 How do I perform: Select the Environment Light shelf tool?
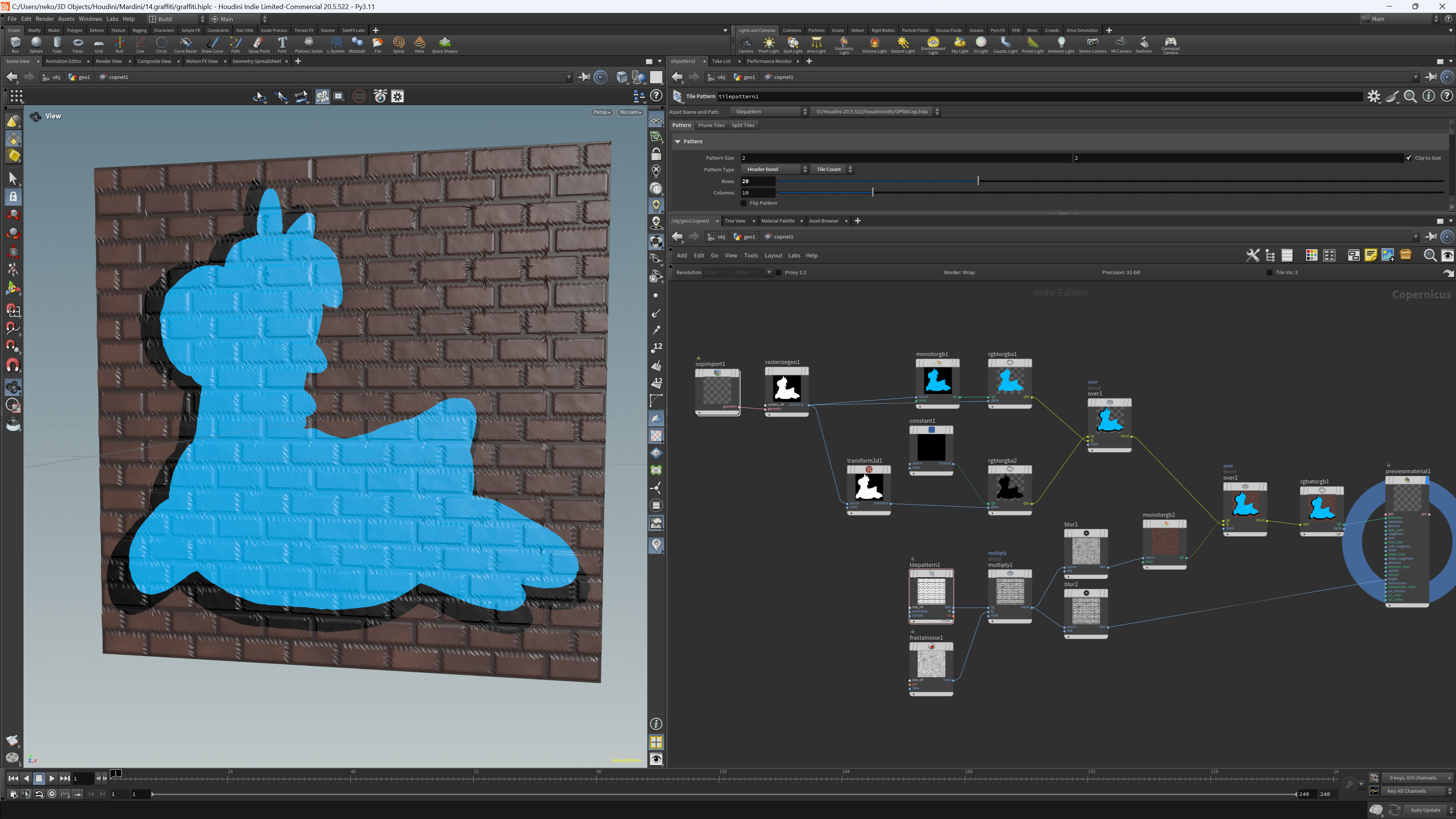(933, 45)
